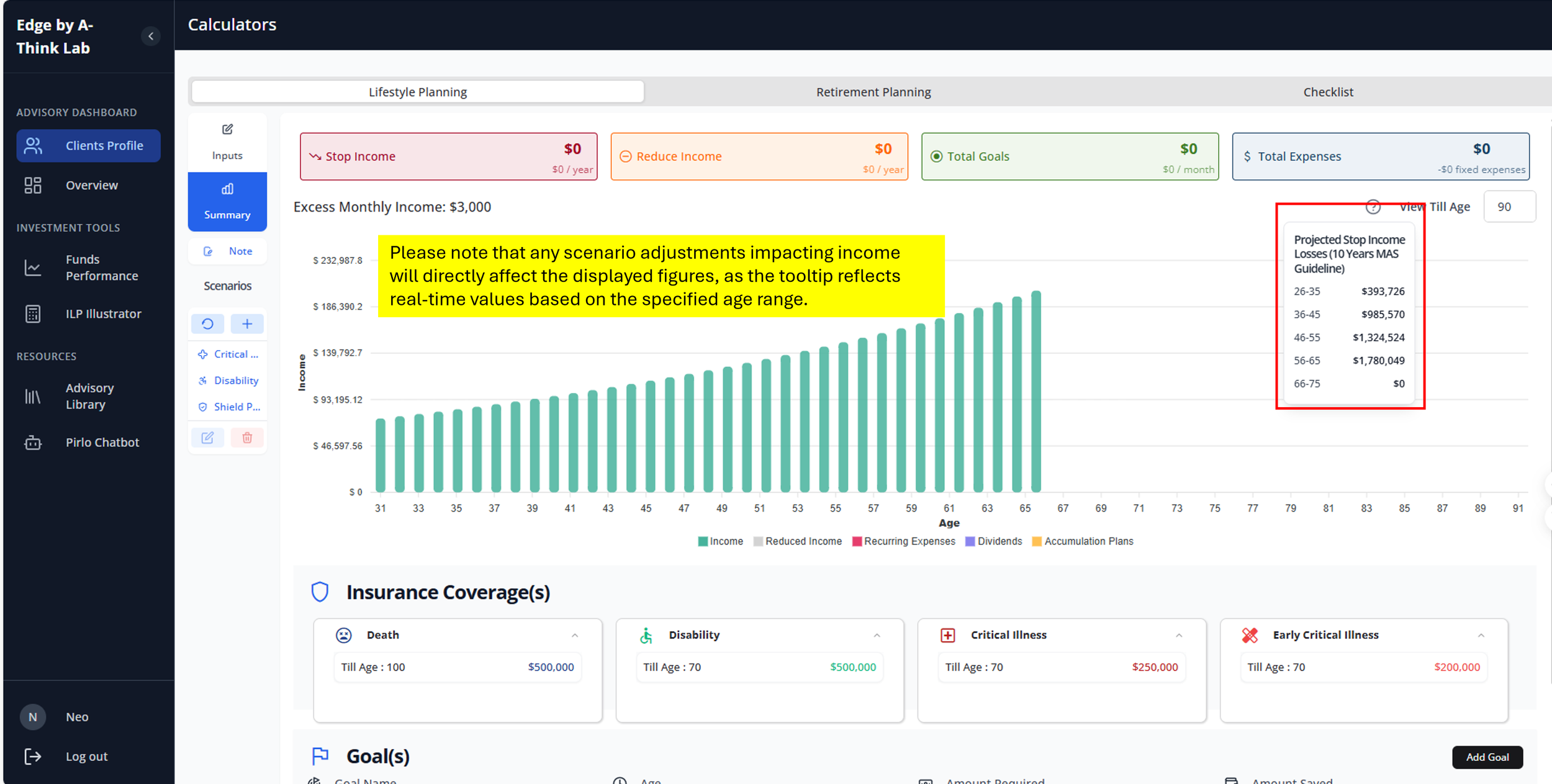Click the View Till Age input field
Image resolution: width=1552 pixels, height=784 pixels.
point(1510,207)
